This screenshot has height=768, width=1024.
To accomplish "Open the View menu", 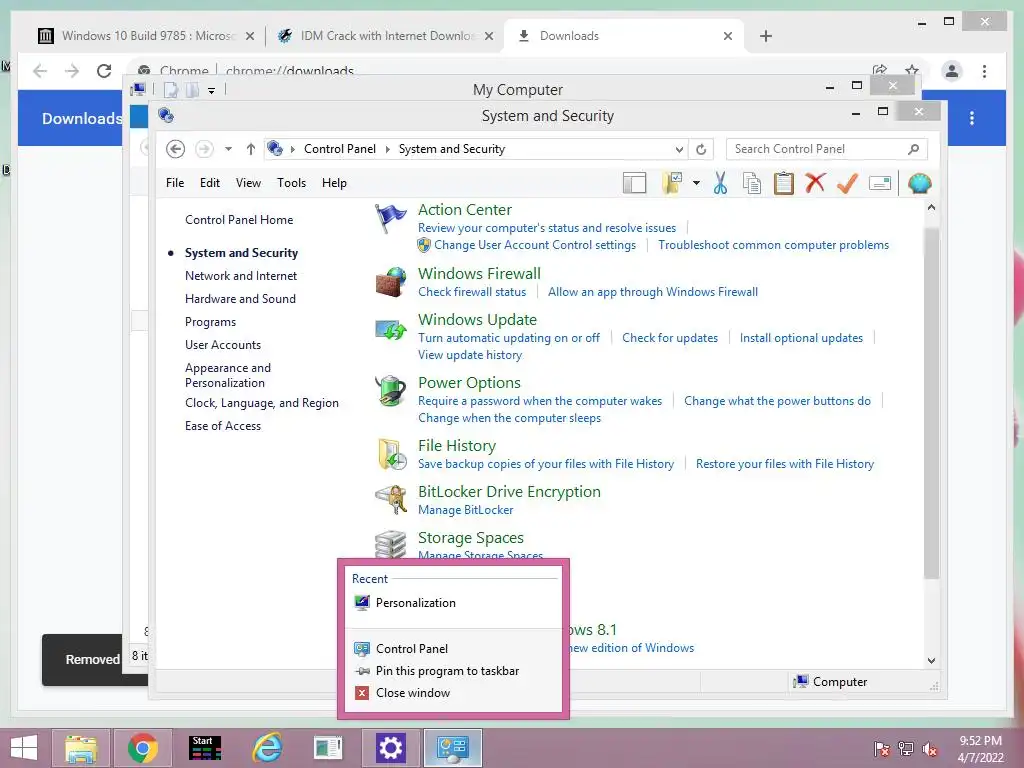I will [248, 183].
